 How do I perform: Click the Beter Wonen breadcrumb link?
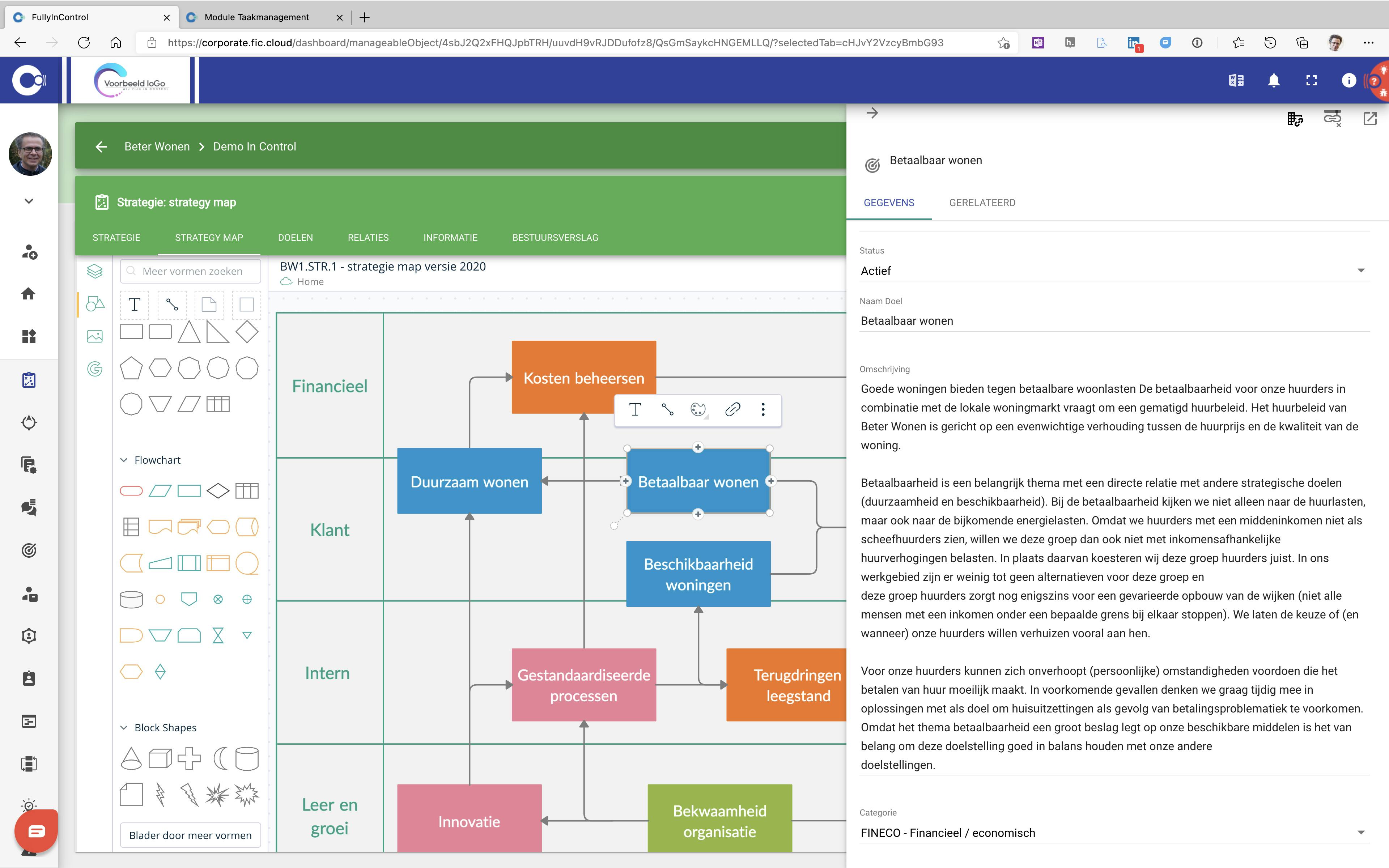157,146
